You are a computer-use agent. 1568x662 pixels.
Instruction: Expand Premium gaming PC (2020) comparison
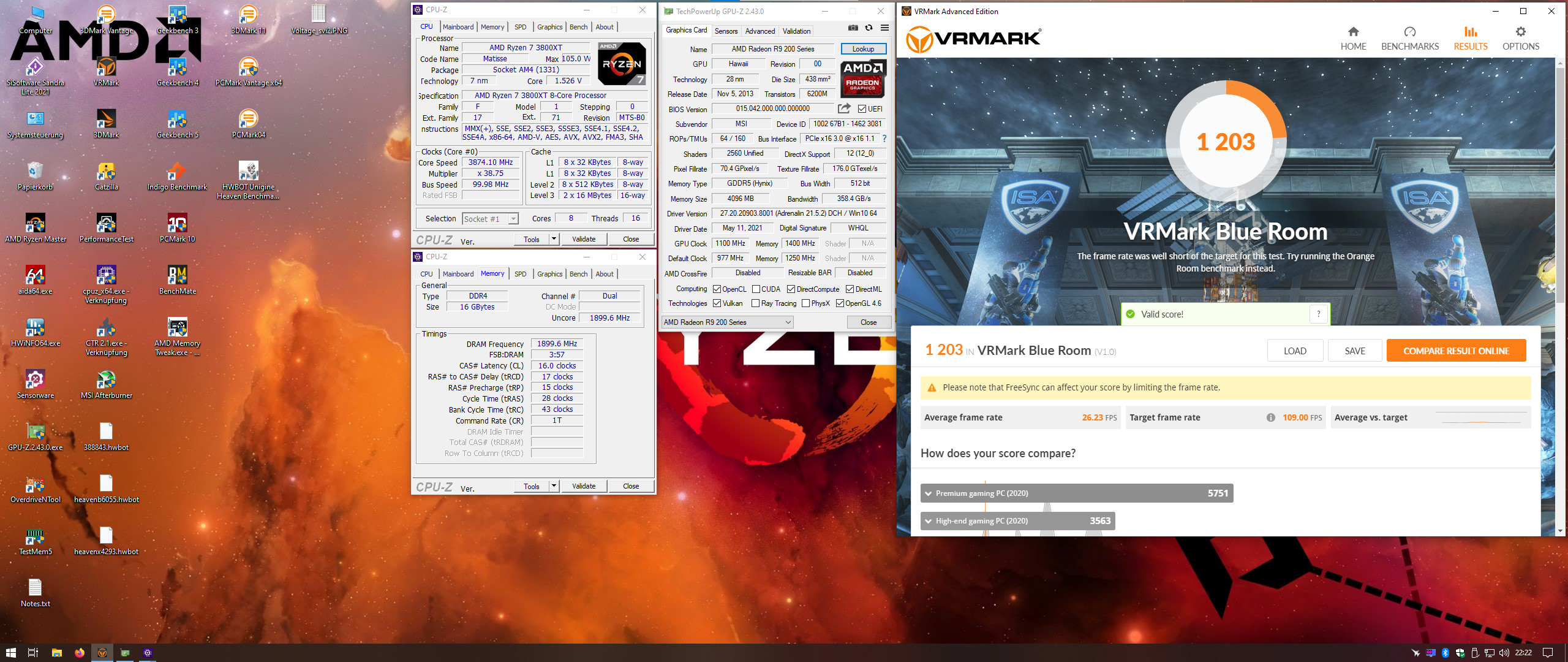click(x=1077, y=493)
